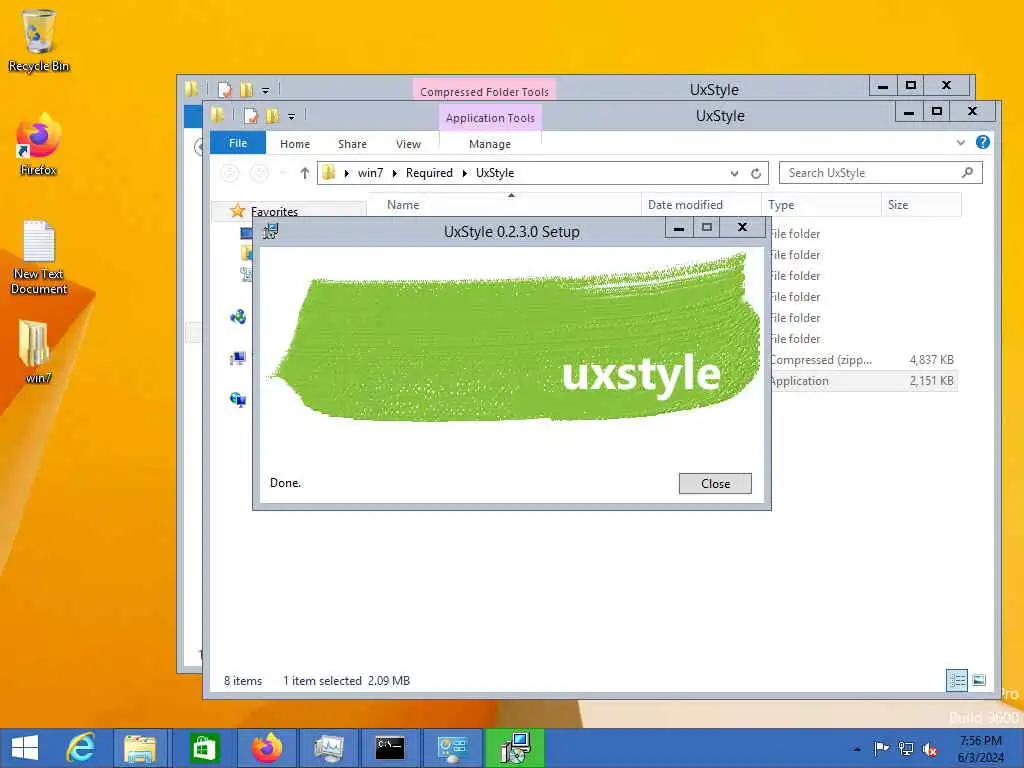Expand the arrow after win7 breadcrumb
Viewport: 1024px width, 768px height.
394,173
